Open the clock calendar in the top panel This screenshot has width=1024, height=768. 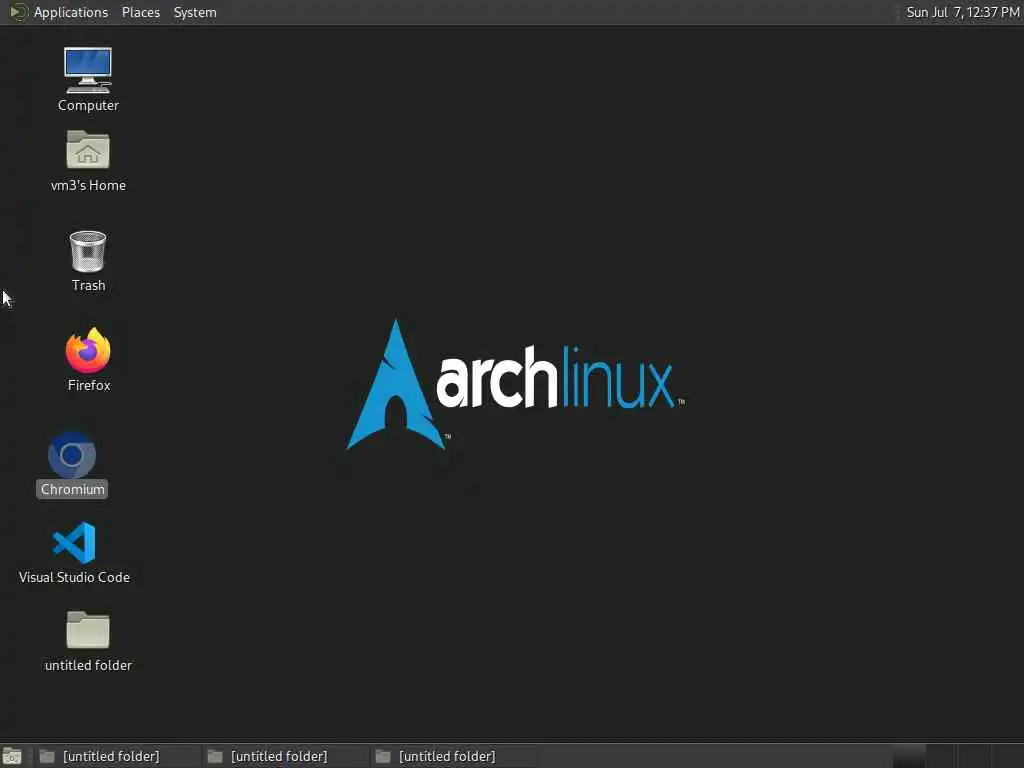962,12
